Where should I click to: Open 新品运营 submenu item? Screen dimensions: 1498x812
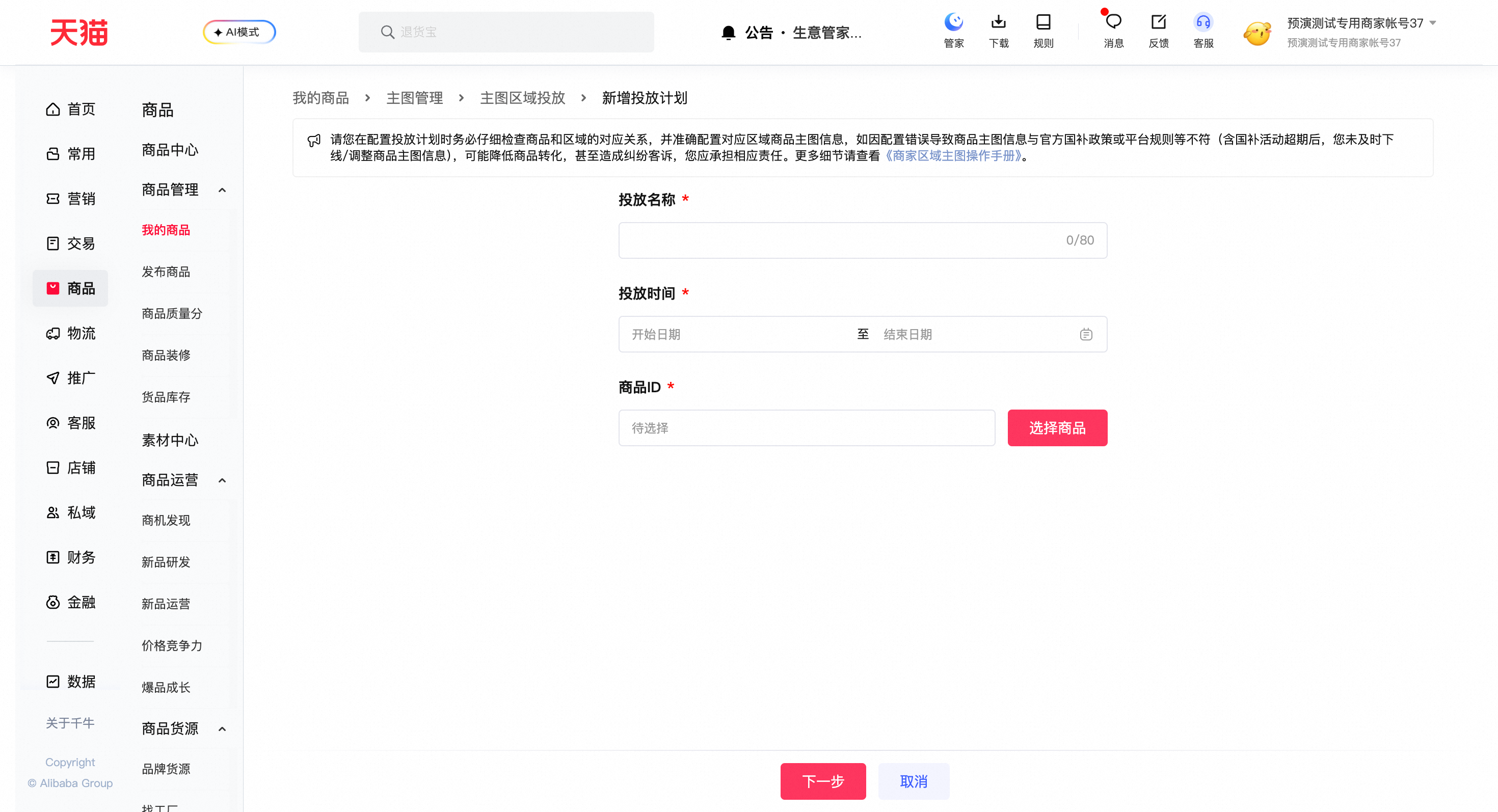coord(166,604)
